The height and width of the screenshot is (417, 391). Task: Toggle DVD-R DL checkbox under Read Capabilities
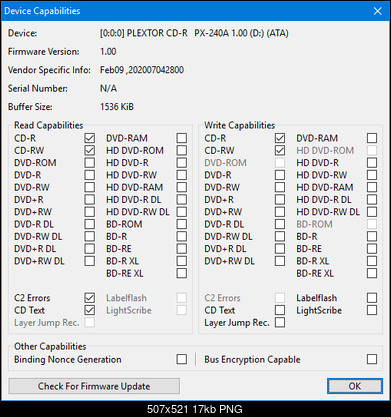(89, 224)
